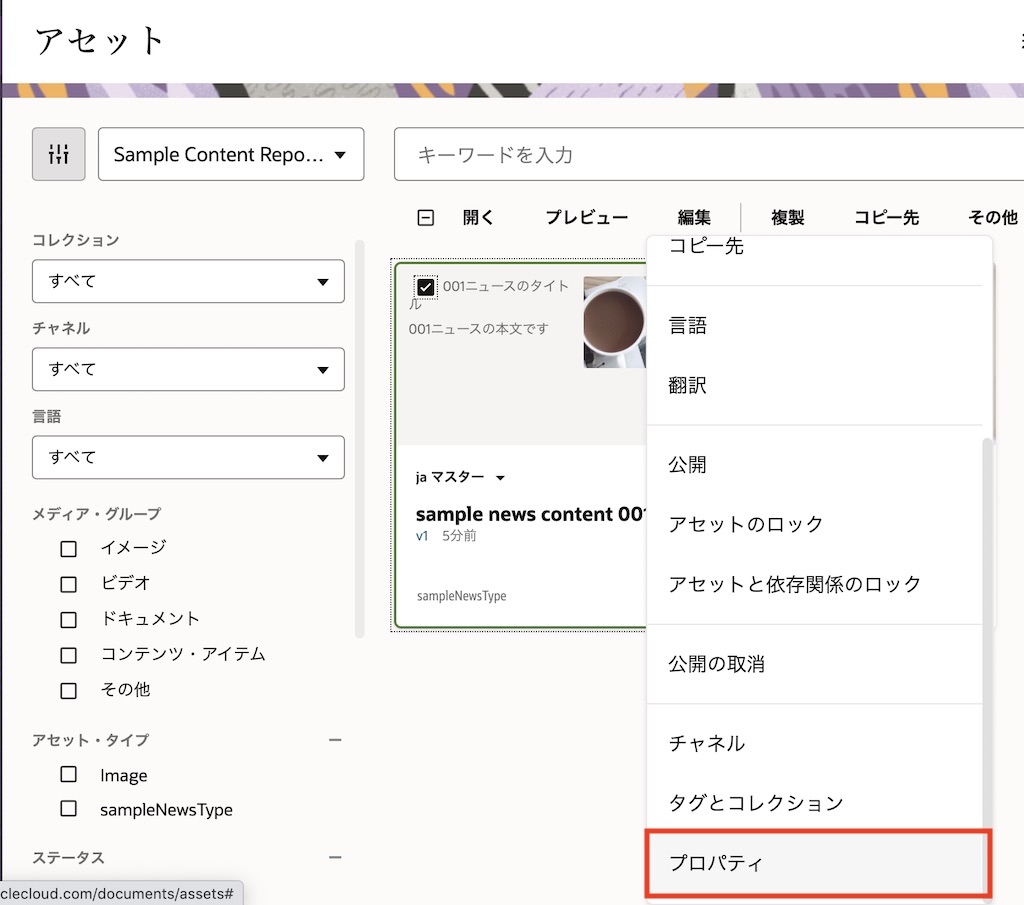Click the プレビュー toolbar button
1024x905 pixels.
(x=588, y=217)
